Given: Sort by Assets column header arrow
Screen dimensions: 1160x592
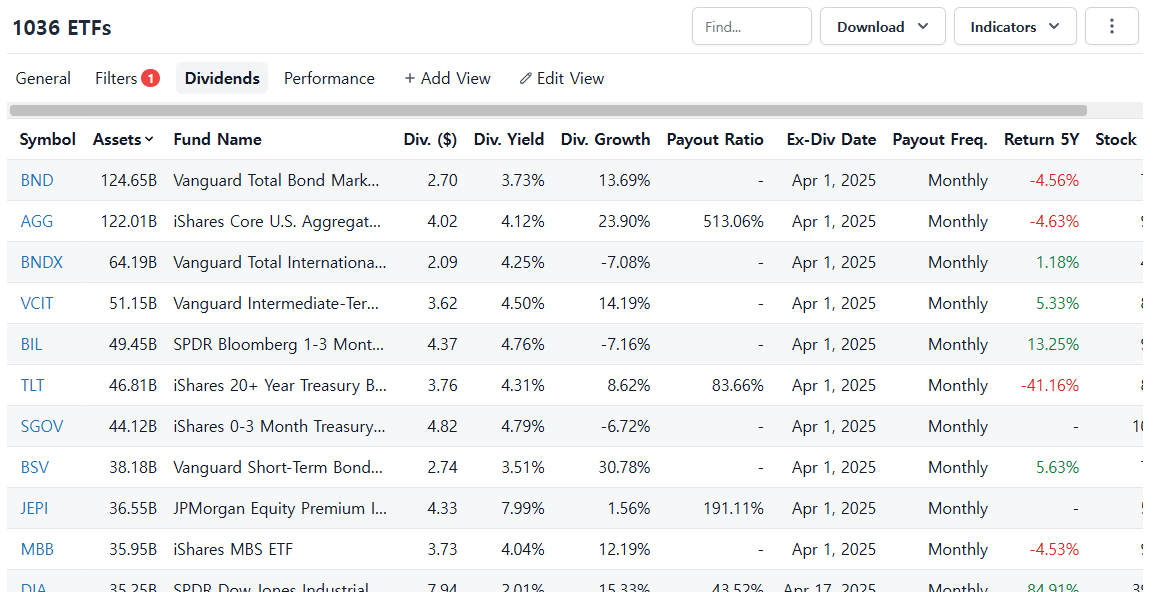Looking at the screenshot, I should [149, 139].
